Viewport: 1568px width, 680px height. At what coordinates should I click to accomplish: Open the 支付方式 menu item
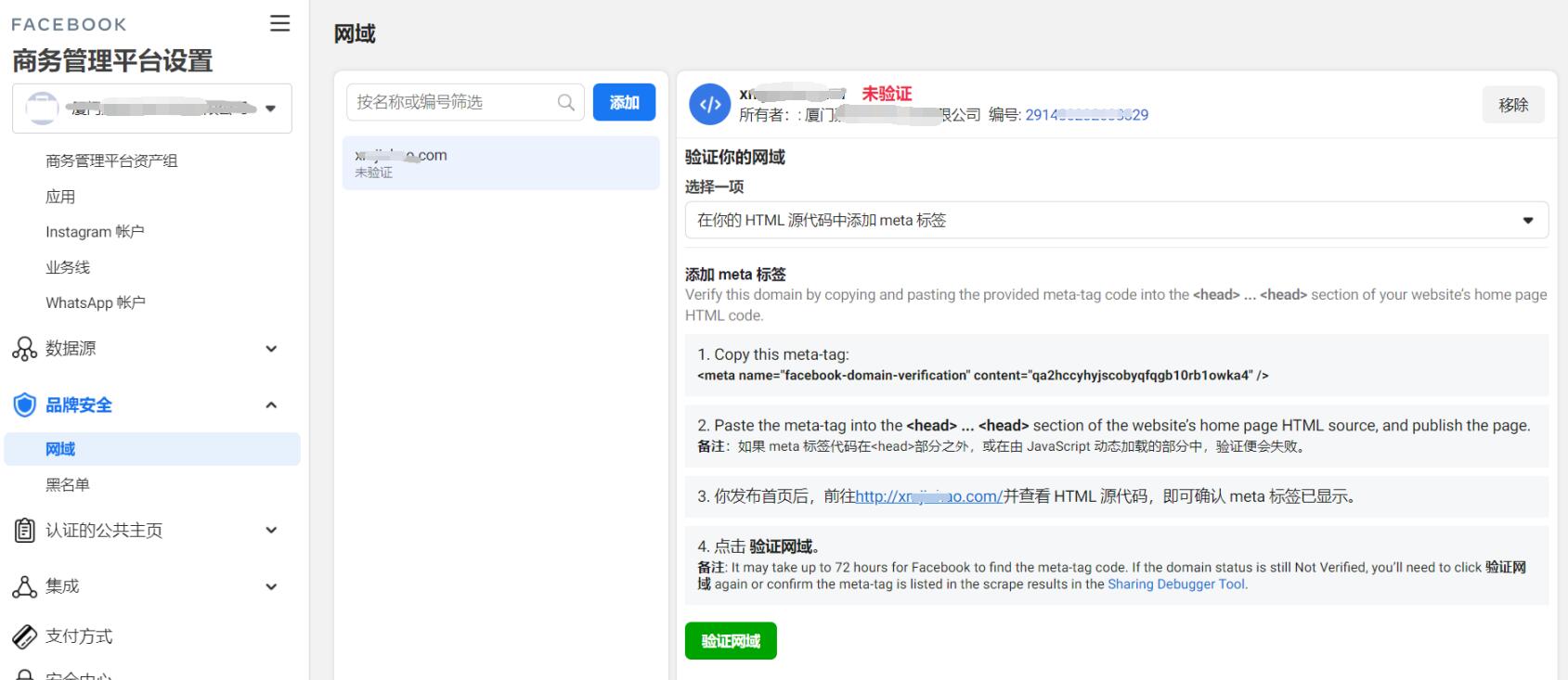point(79,636)
